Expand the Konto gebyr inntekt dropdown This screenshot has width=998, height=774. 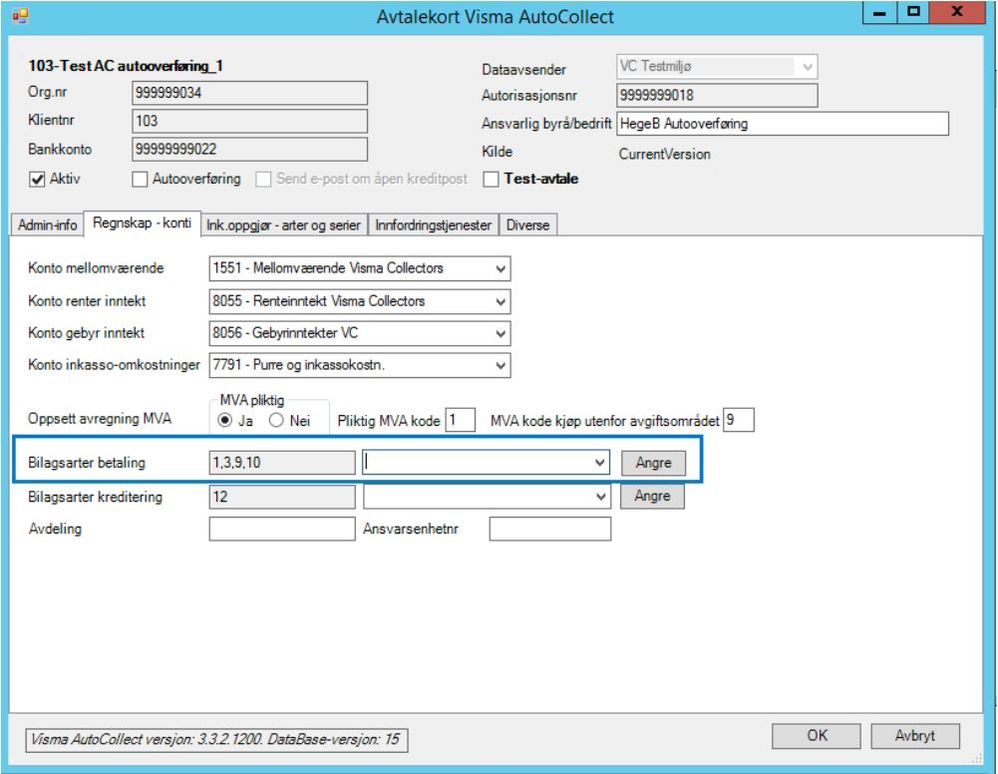(x=501, y=334)
